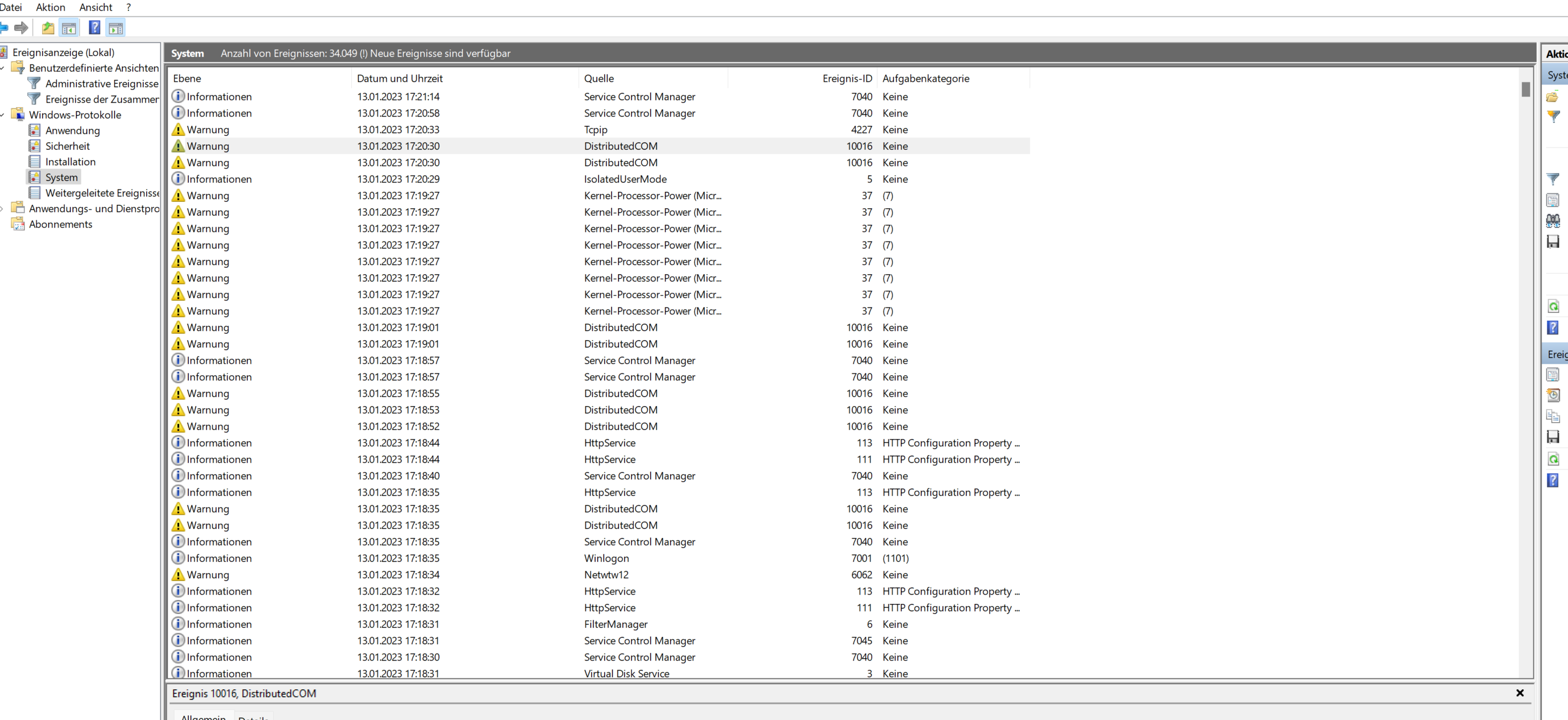1568x720 pixels.
Task: Sort by the Ereignis-ID column header
Action: pos(847,78)
